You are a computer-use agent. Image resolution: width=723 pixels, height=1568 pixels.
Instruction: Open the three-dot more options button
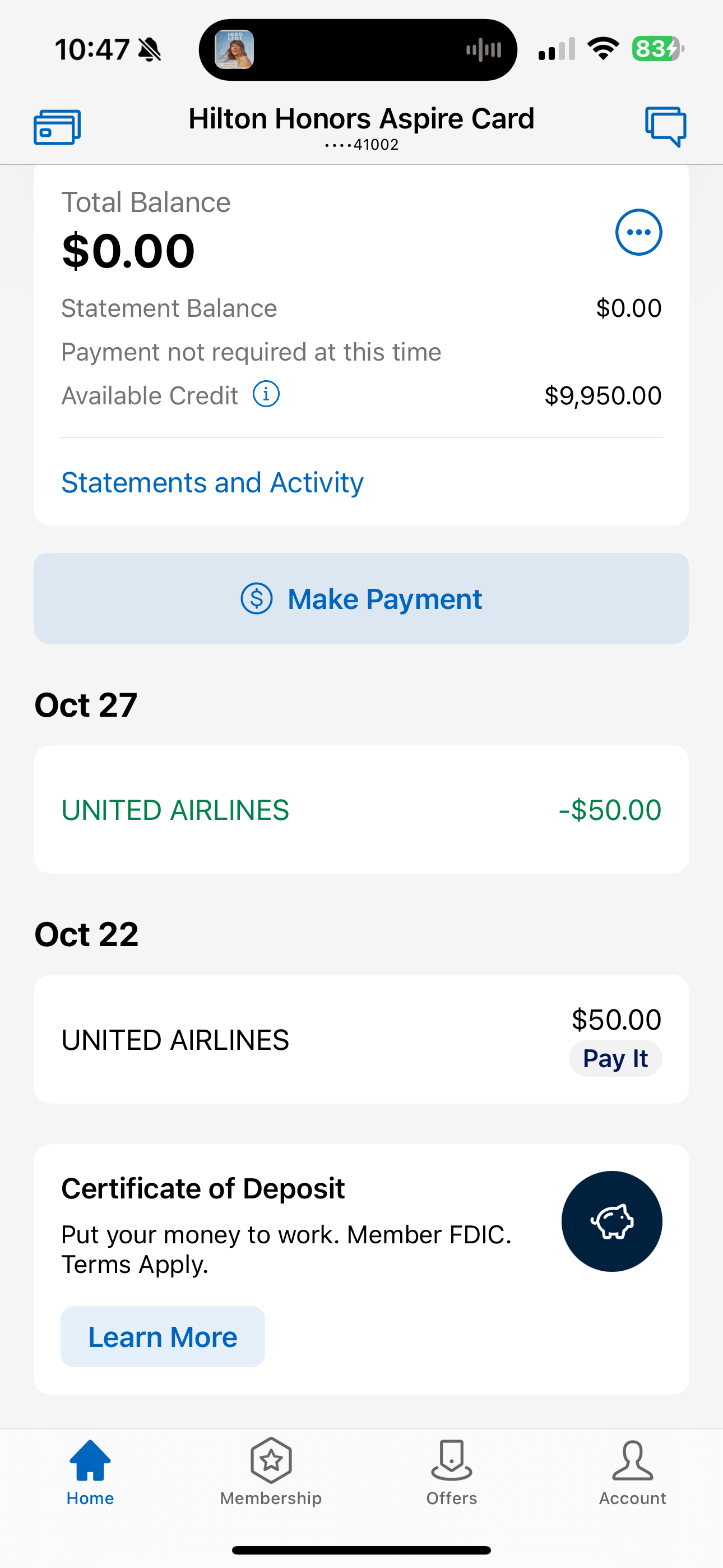tap(638, 233)
